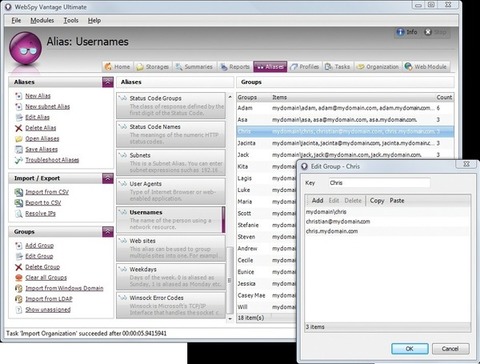
Task: Click the Save Aliases disk icon
Action: [19, 149]
